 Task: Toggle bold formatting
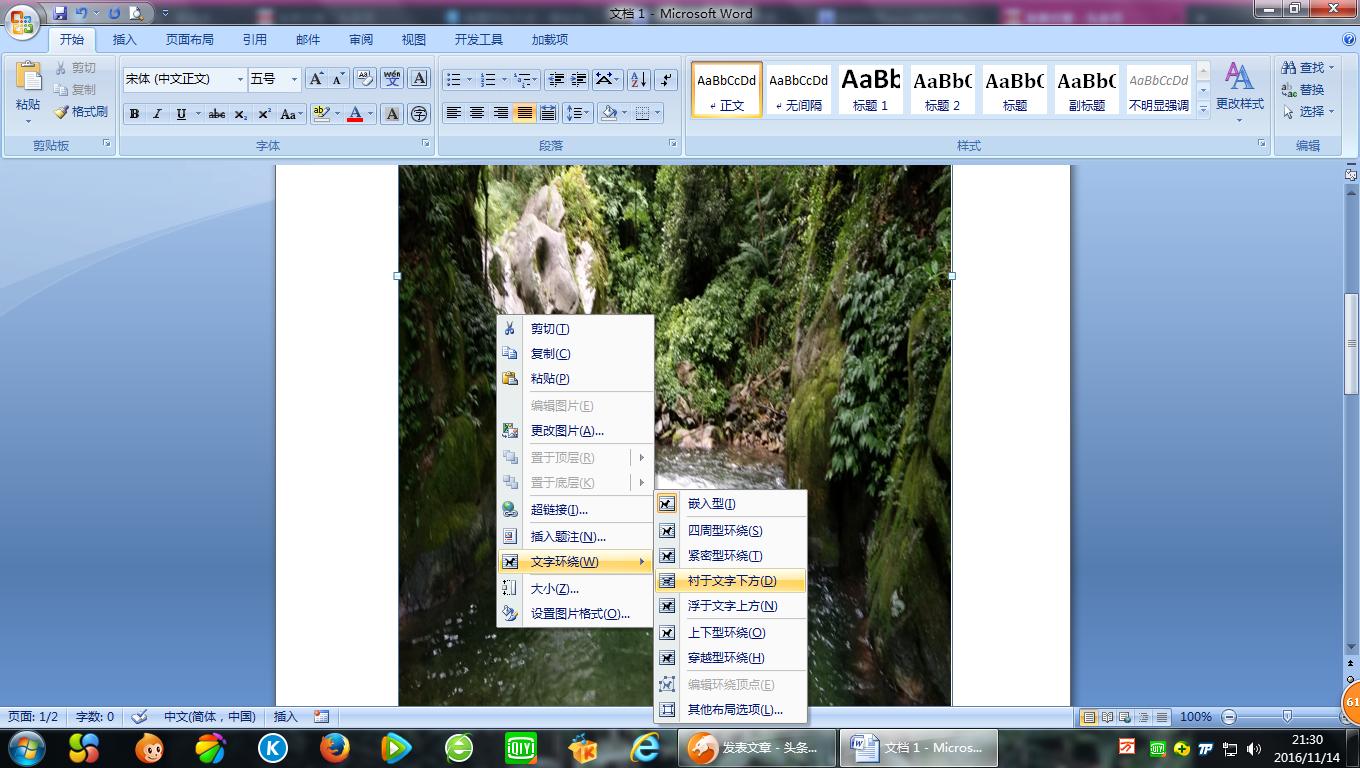click(x=133, y=114)
